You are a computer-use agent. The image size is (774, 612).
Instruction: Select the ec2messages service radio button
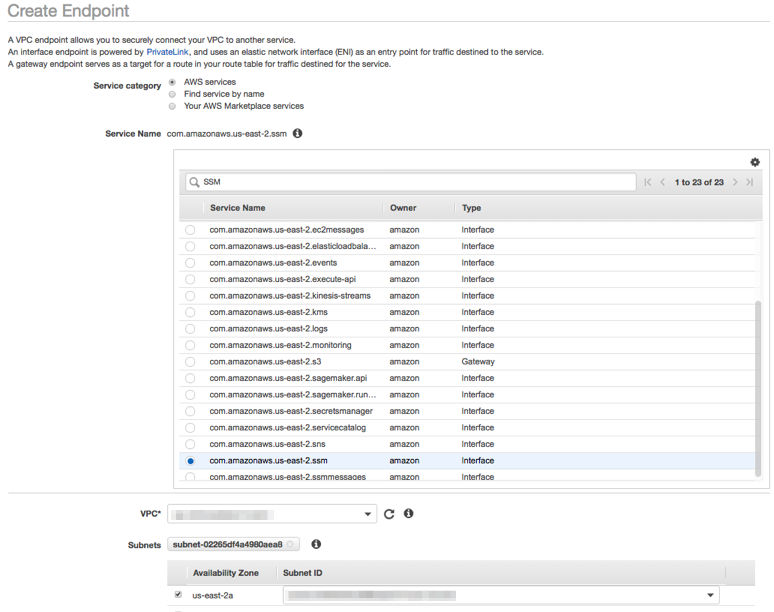[190, 230]
